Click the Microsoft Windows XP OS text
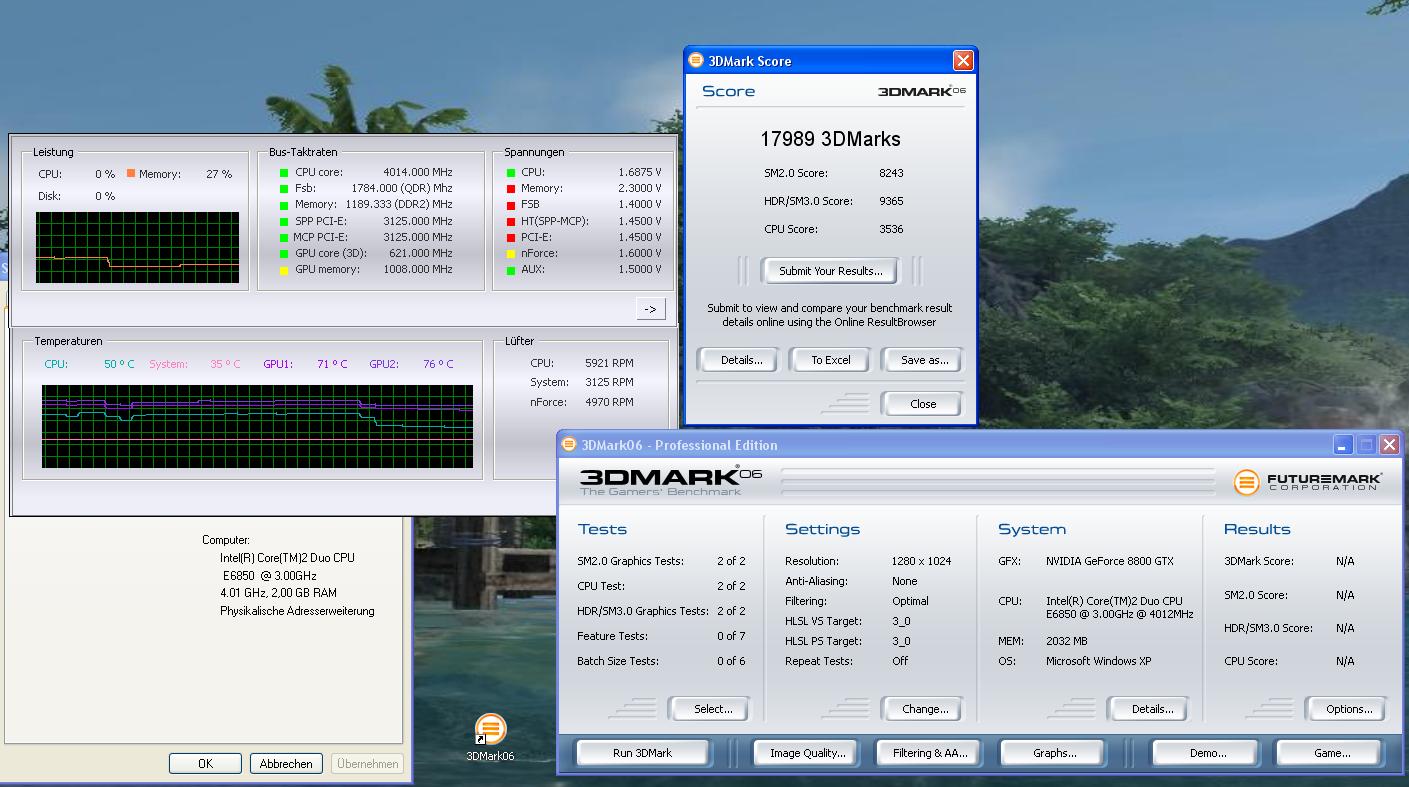This screenshot has width=1409, height=787. [x=1098, y=662]
